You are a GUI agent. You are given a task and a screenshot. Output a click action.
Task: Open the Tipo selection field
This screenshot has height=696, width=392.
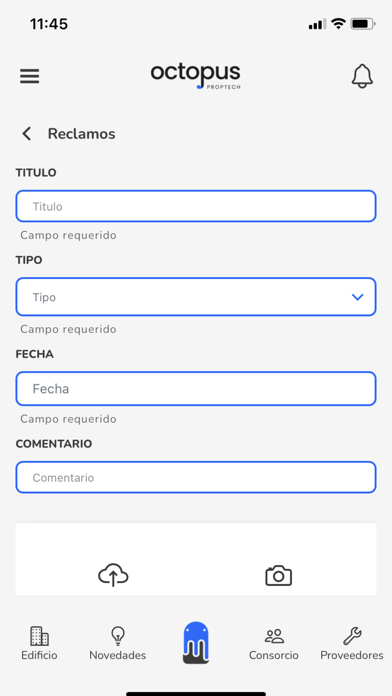coord(196,297)
